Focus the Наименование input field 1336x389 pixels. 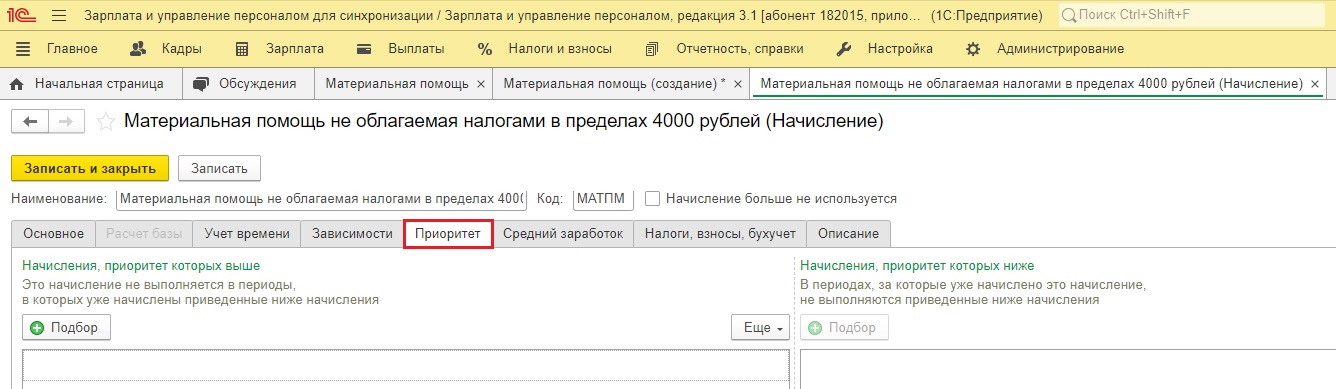coord(321,198)
